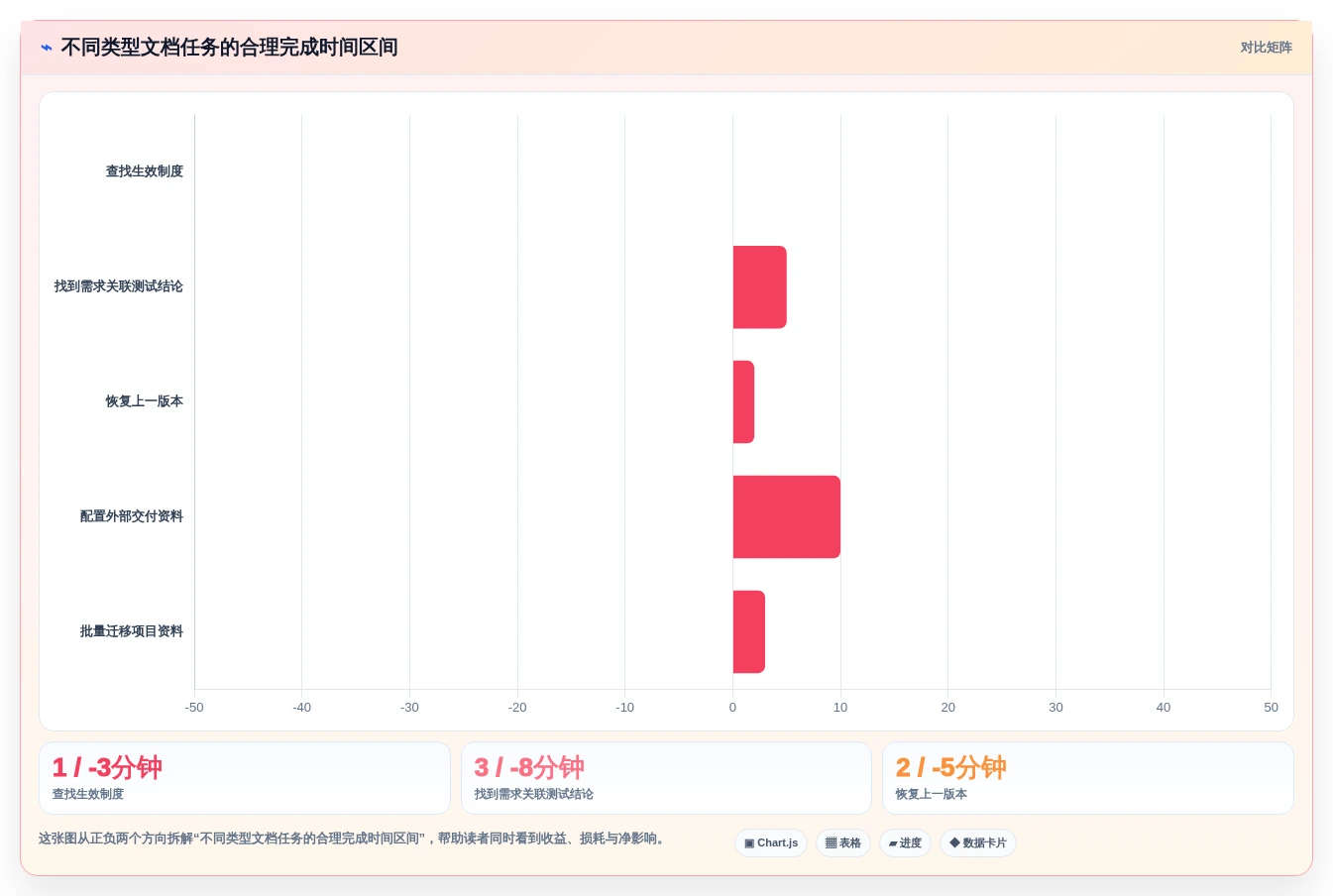Click the 找到需求关联测试结论 axis label
Image resolution: width=1333 pixels, height=896 pixels.
click(119, 286)
